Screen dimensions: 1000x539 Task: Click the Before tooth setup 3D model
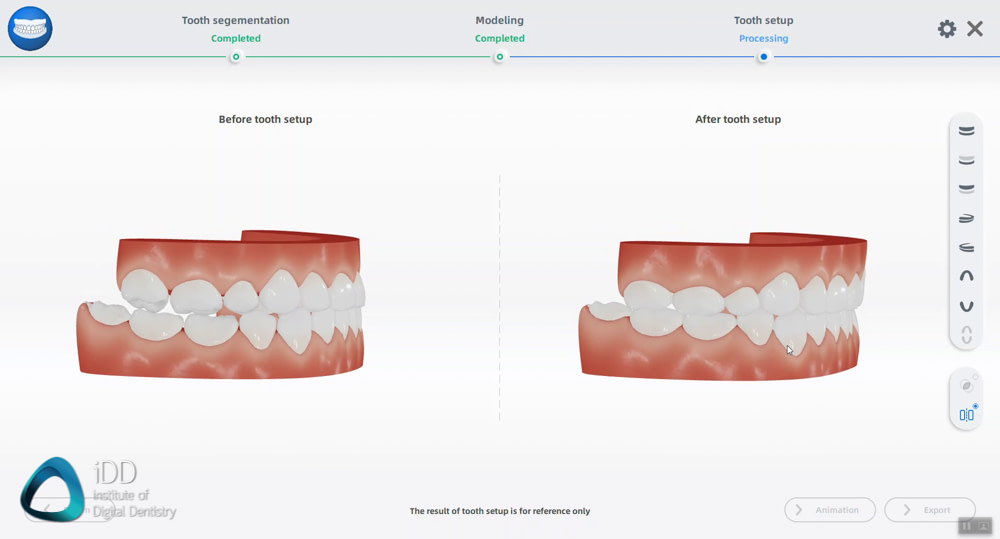pyautogui.click(x=222, y=305)
